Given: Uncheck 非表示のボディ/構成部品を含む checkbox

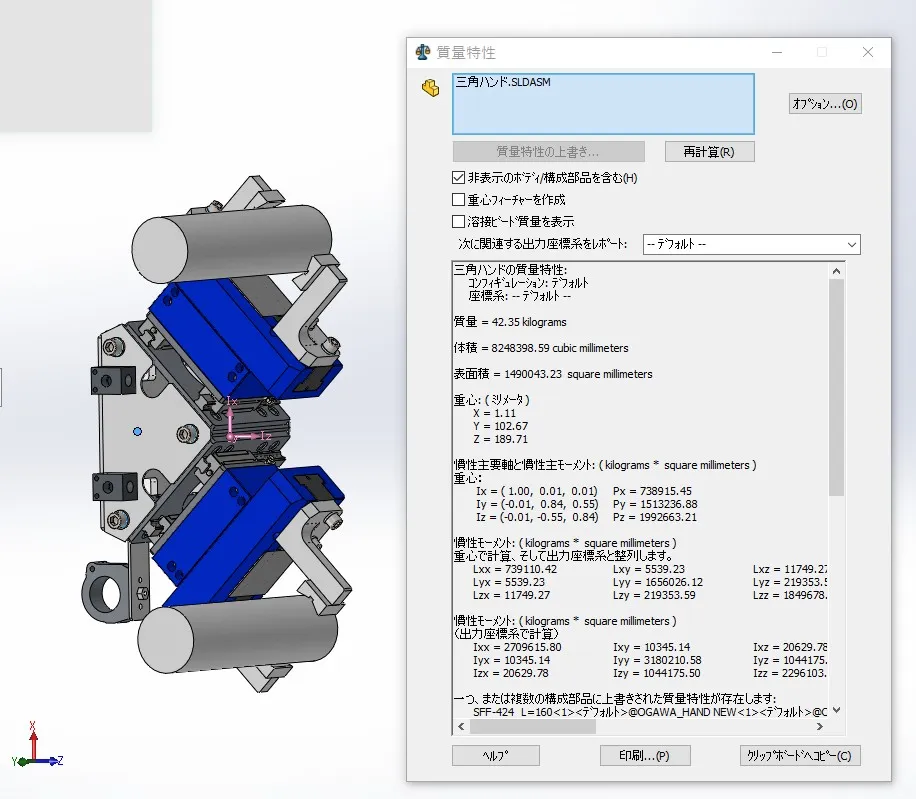Looking at the screenshot, I should (459, 178).
